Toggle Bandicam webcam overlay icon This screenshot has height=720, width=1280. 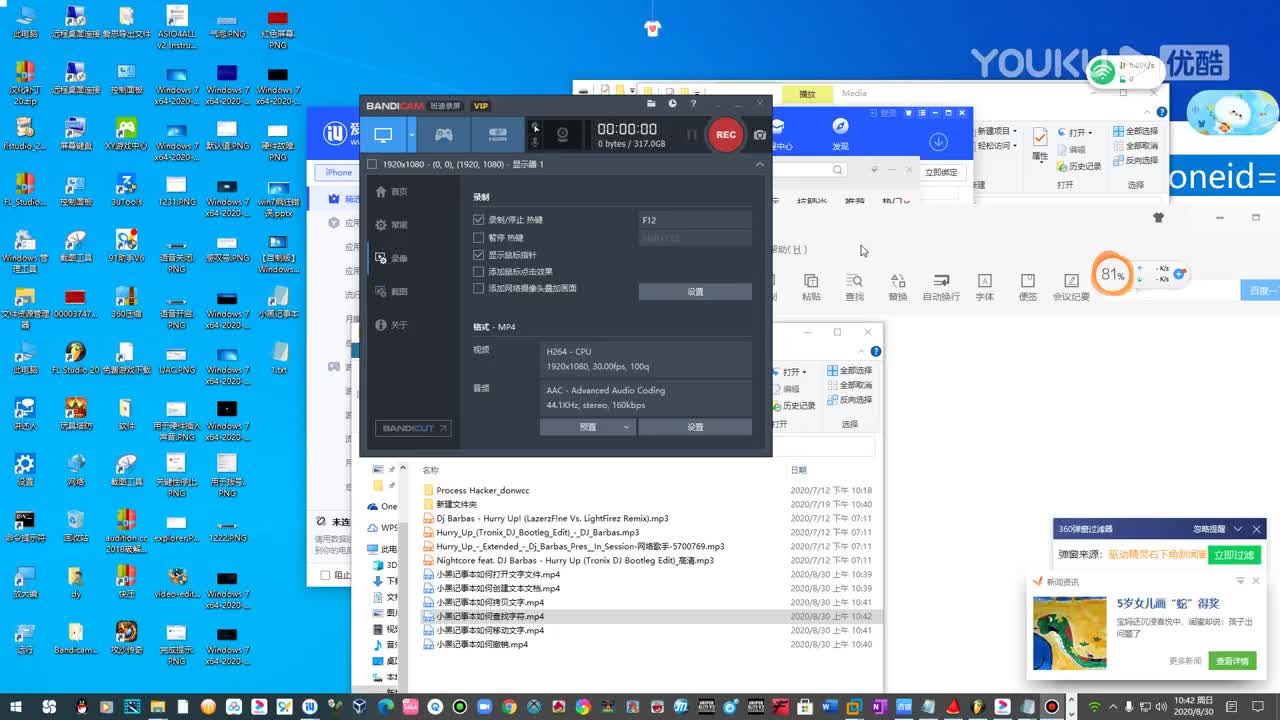[563, 134]
